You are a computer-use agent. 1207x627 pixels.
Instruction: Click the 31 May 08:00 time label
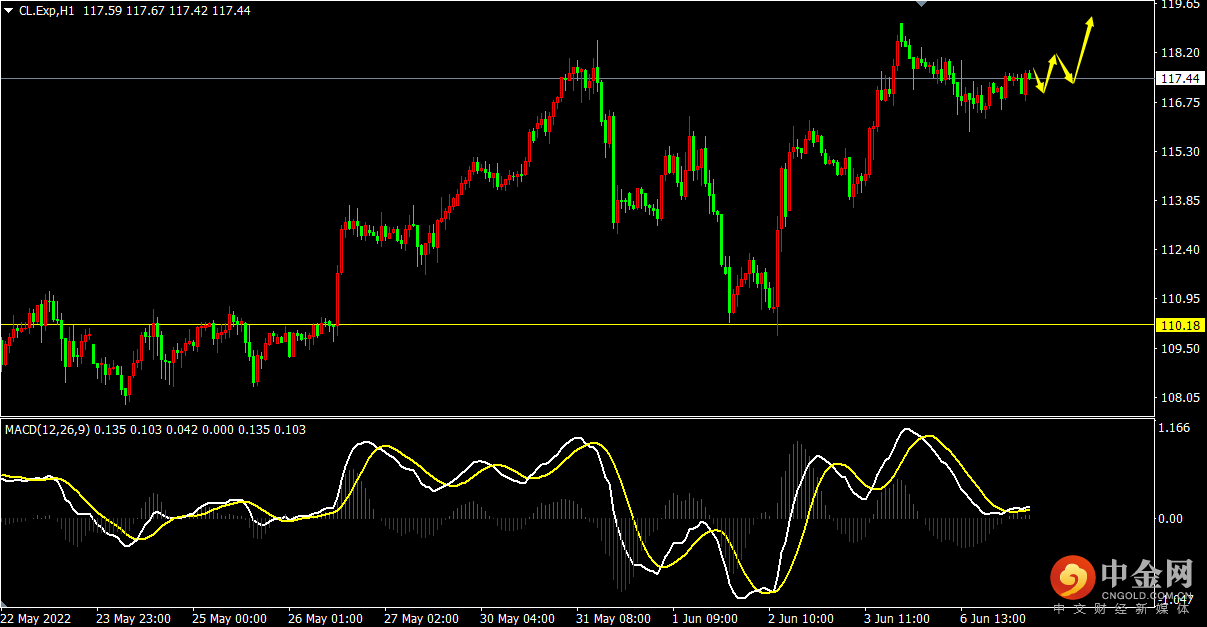[613, 619]
